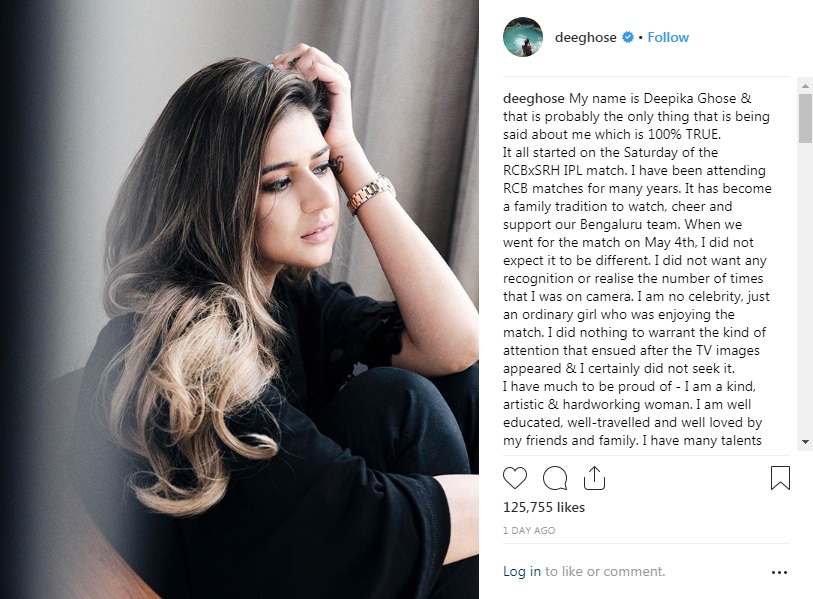Viewport: 813px width, 599px height.
Task: Click the caption scrollbar up arrow
Action: tap(805, 86)
